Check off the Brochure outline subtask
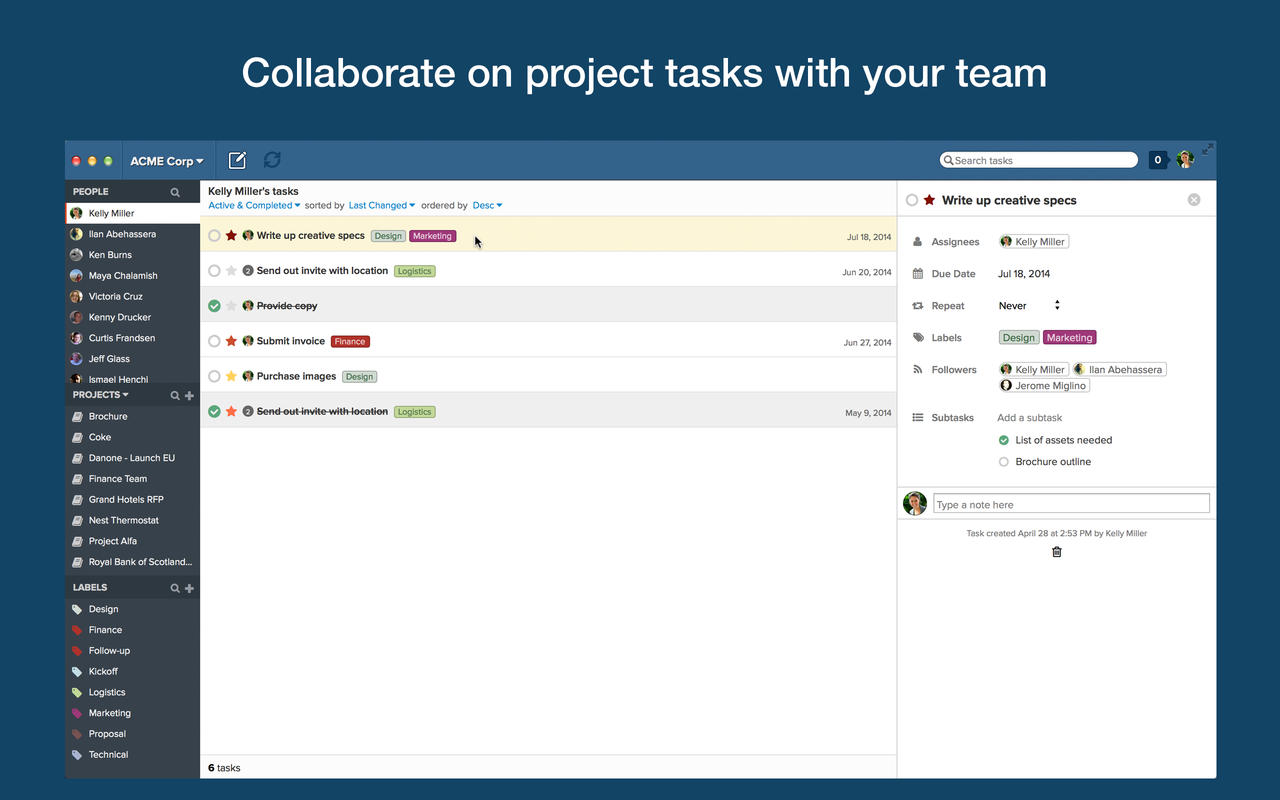This screenshot has width=1280, height=800. [1004, 462]
